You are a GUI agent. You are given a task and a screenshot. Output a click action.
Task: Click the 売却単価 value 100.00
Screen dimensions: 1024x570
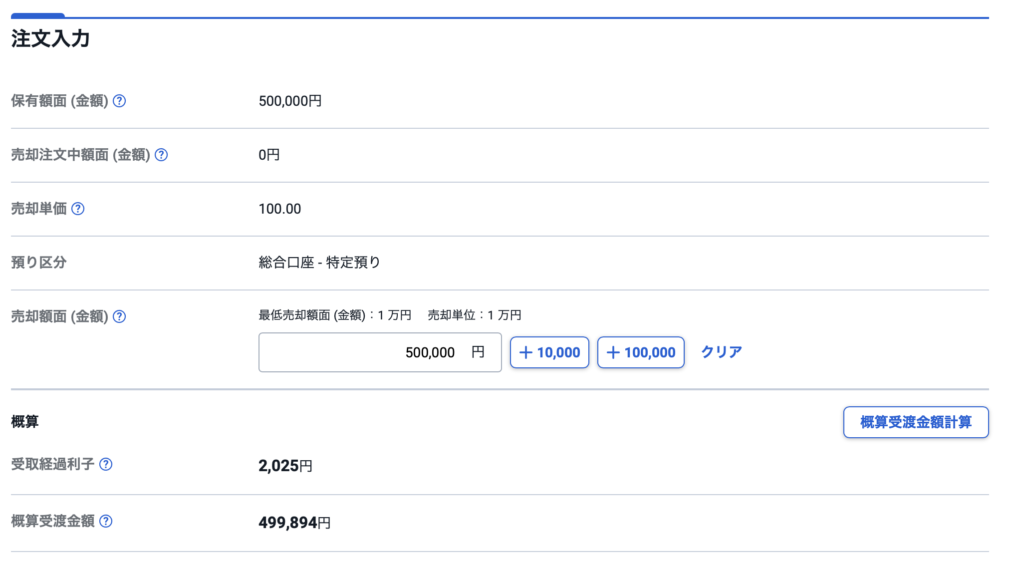coord(279,209)
